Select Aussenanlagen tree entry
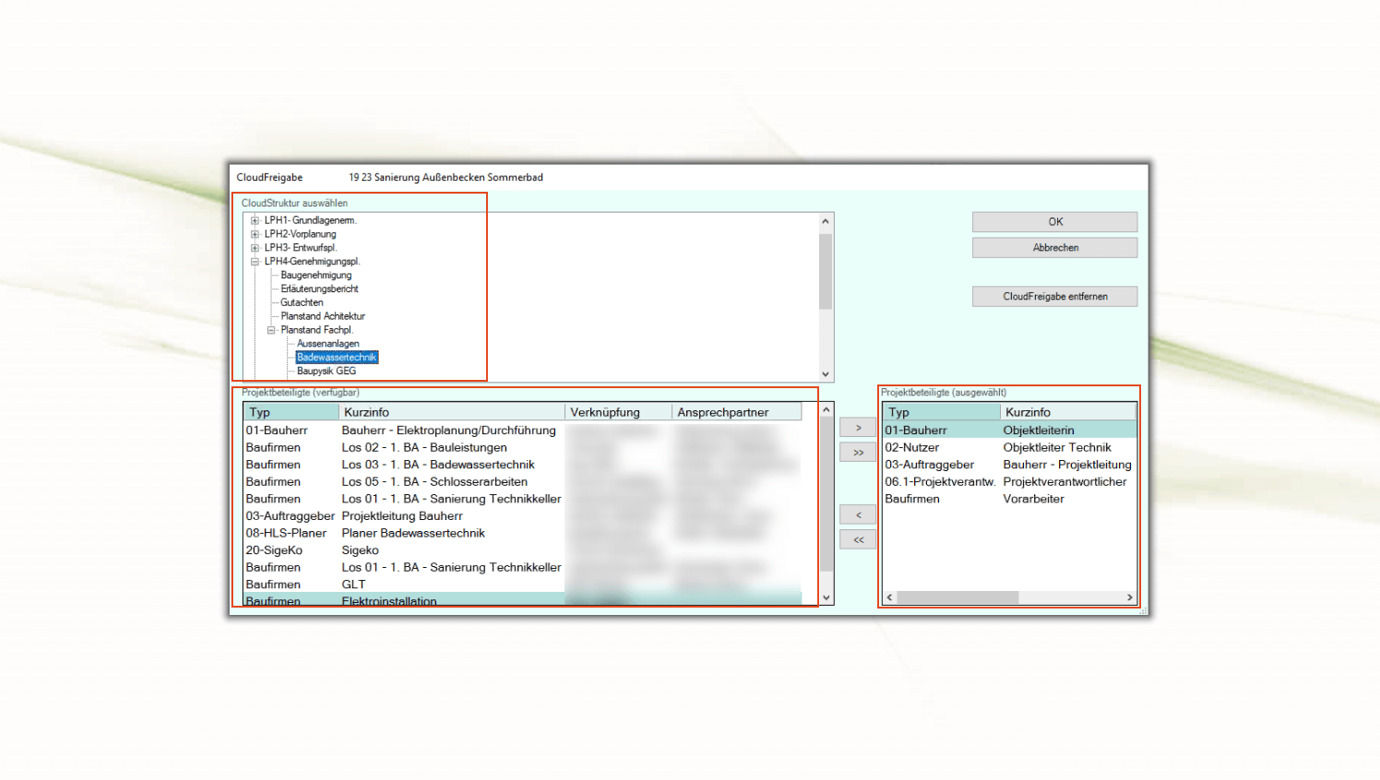 (x=328, y=343)
